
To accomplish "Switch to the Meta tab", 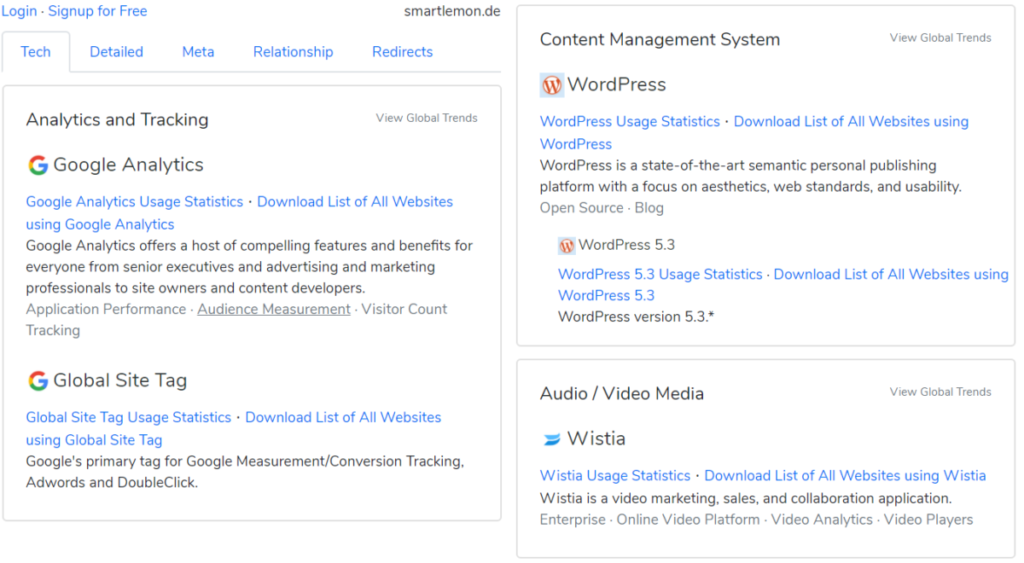I will point(198,52).
